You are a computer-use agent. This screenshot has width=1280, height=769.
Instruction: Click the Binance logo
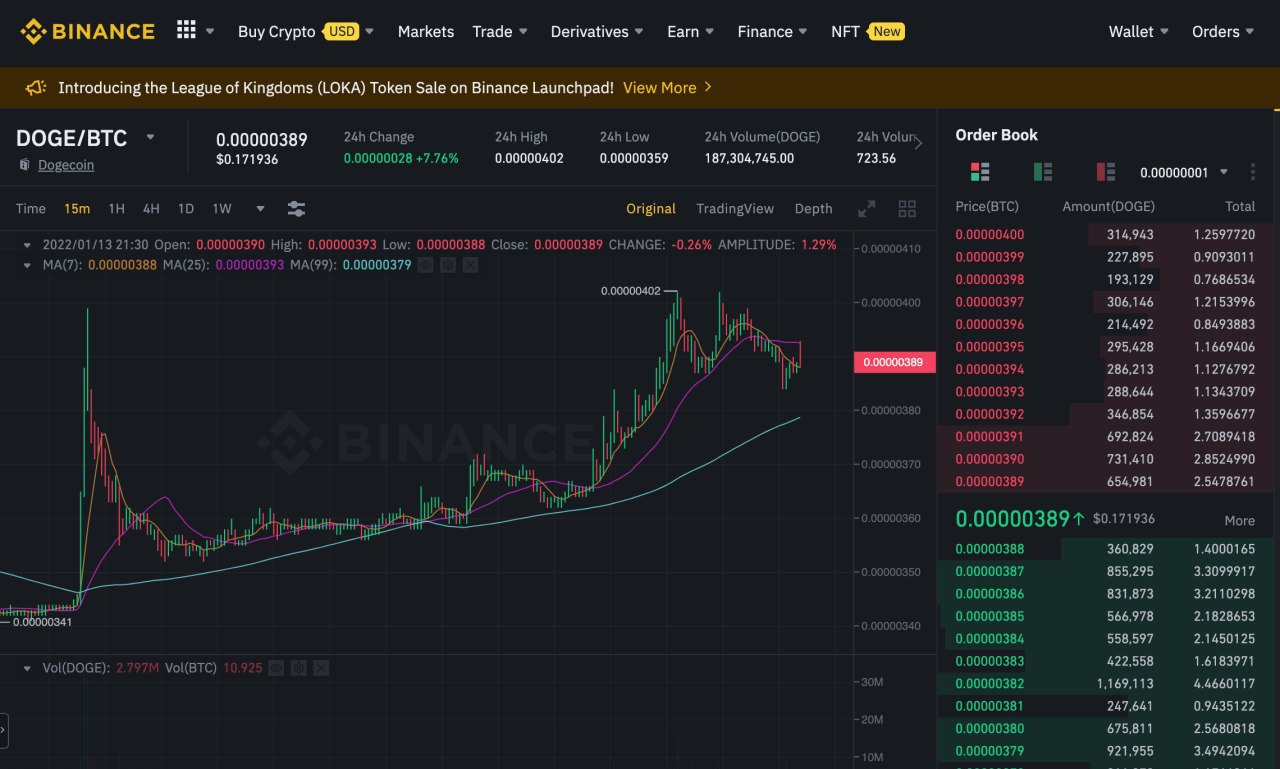[x=87, y=31]
